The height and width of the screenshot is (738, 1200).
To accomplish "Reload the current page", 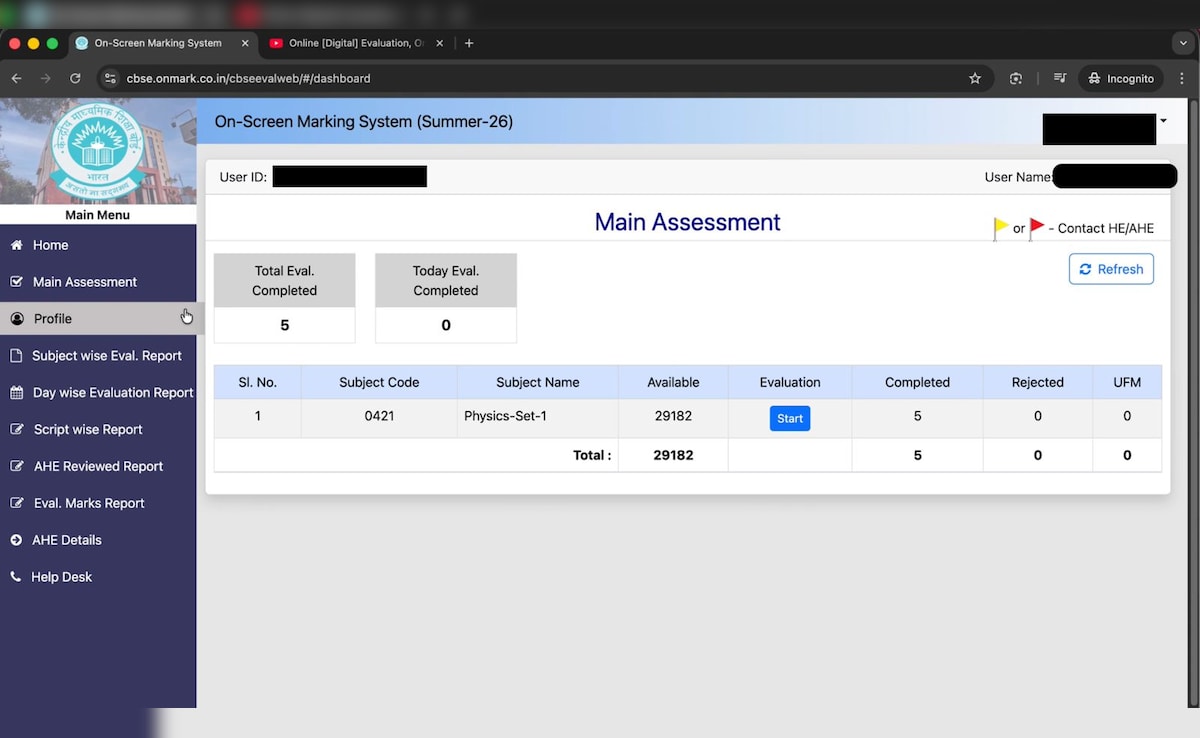I will [x=75, y=78].
